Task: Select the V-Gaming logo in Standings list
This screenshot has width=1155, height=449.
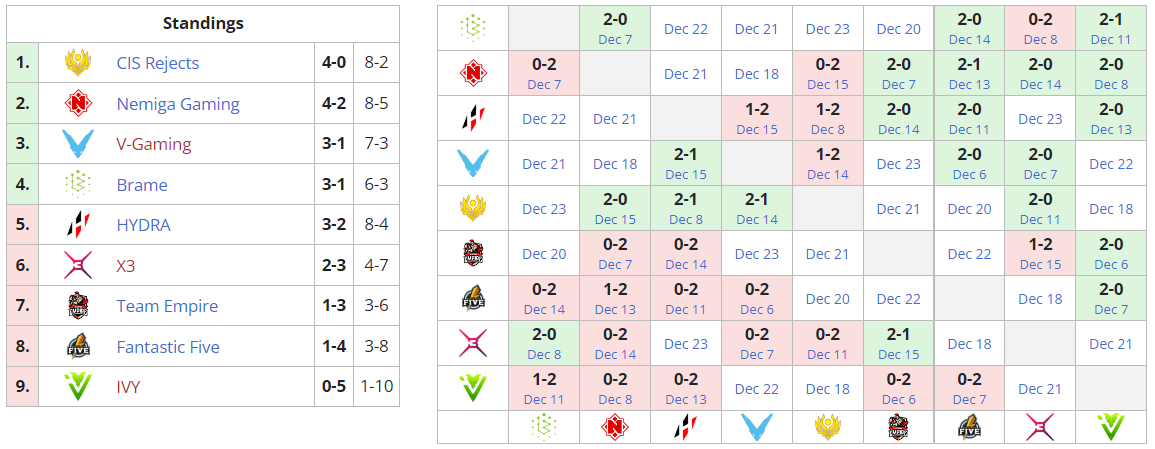Action: [78, 144]
